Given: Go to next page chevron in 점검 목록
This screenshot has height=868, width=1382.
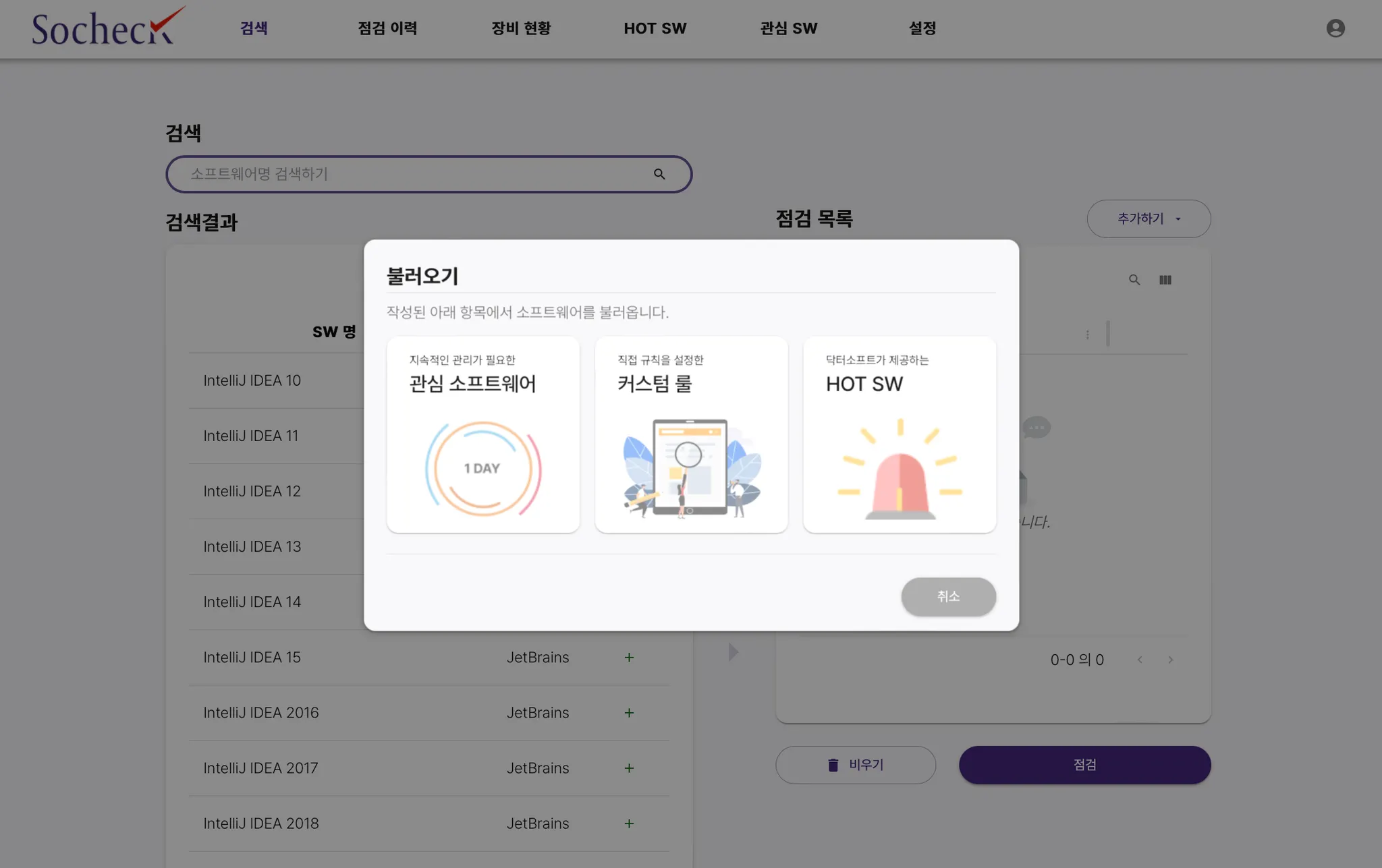Looking at the screenshot, I should (x=1171, y=660).
